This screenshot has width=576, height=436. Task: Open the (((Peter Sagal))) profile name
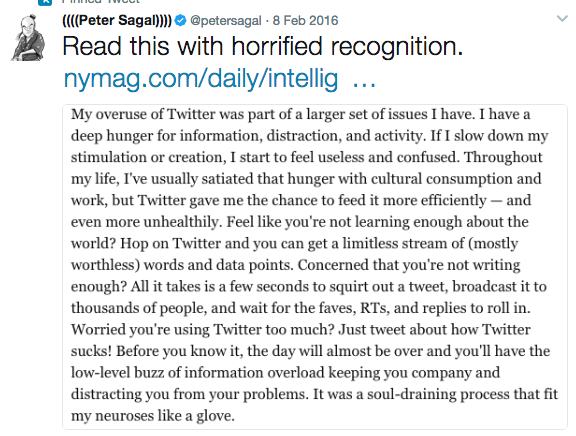(x=117, y=21)
